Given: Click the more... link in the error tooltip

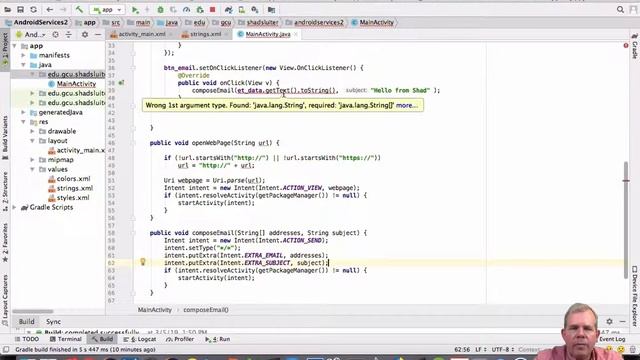Looking at the screenshot, I should pos(407,105).
